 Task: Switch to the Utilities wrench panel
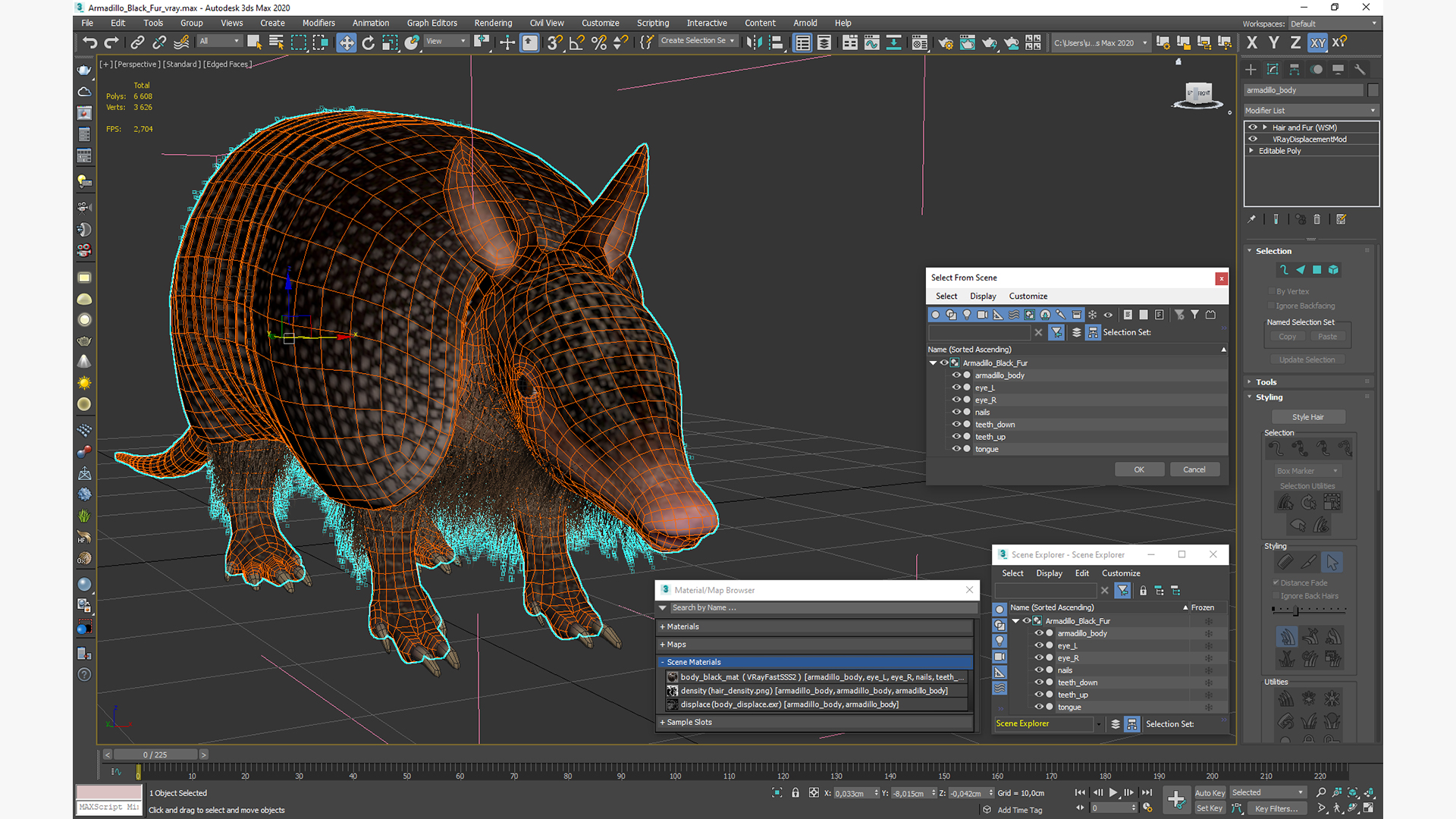(1360, 69)
